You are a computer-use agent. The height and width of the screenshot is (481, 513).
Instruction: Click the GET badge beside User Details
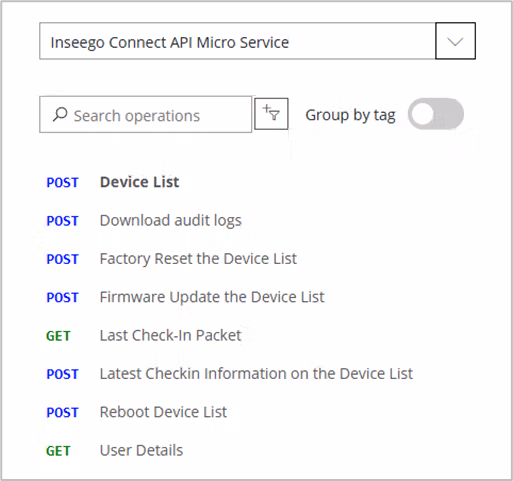pos(58,451)
